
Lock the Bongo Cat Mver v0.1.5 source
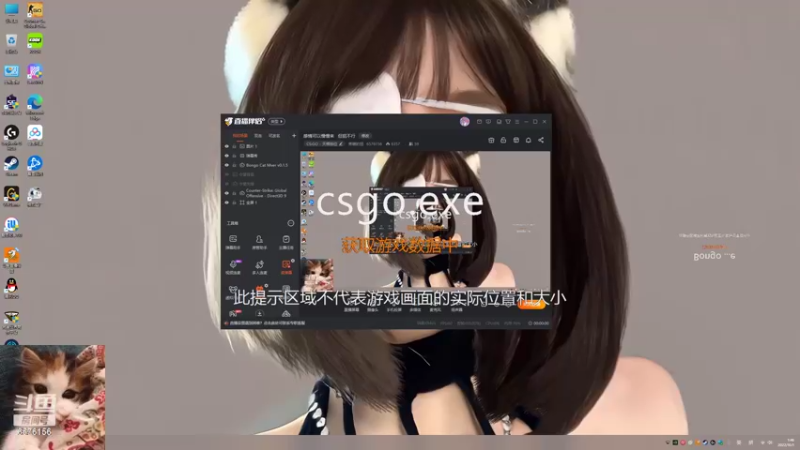tap(235, 165)
